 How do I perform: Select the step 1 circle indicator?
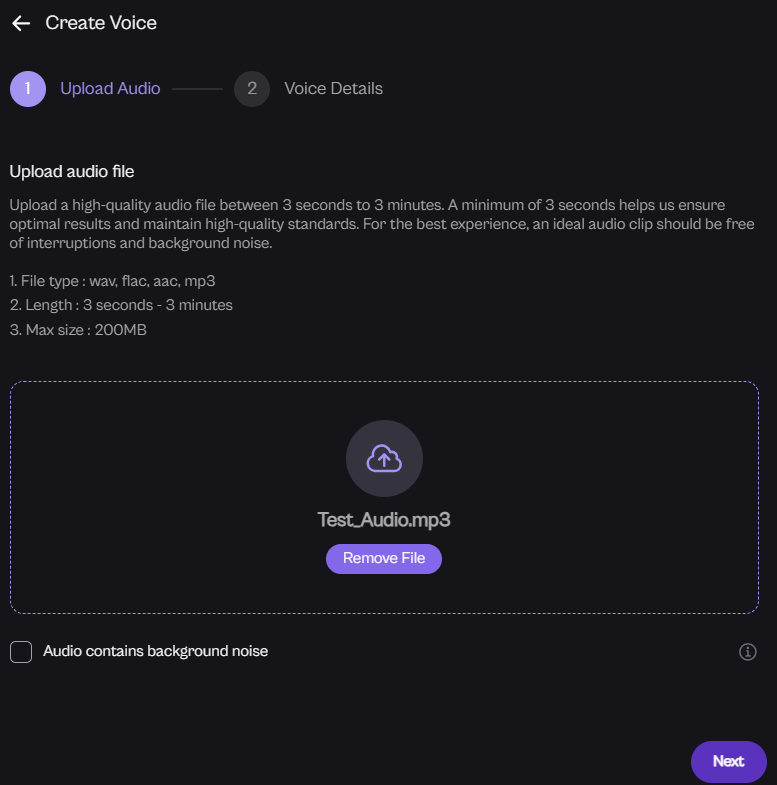(x=28, y=88)
